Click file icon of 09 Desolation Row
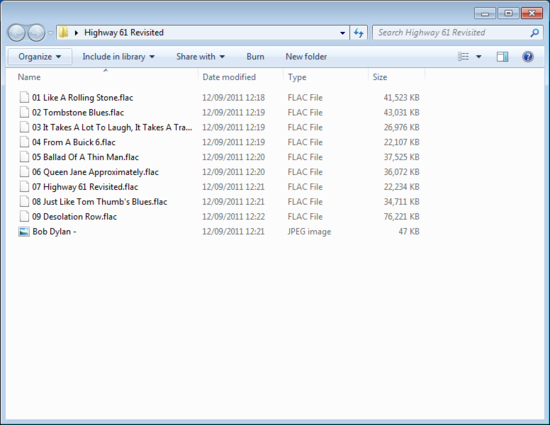 point(24,216)
